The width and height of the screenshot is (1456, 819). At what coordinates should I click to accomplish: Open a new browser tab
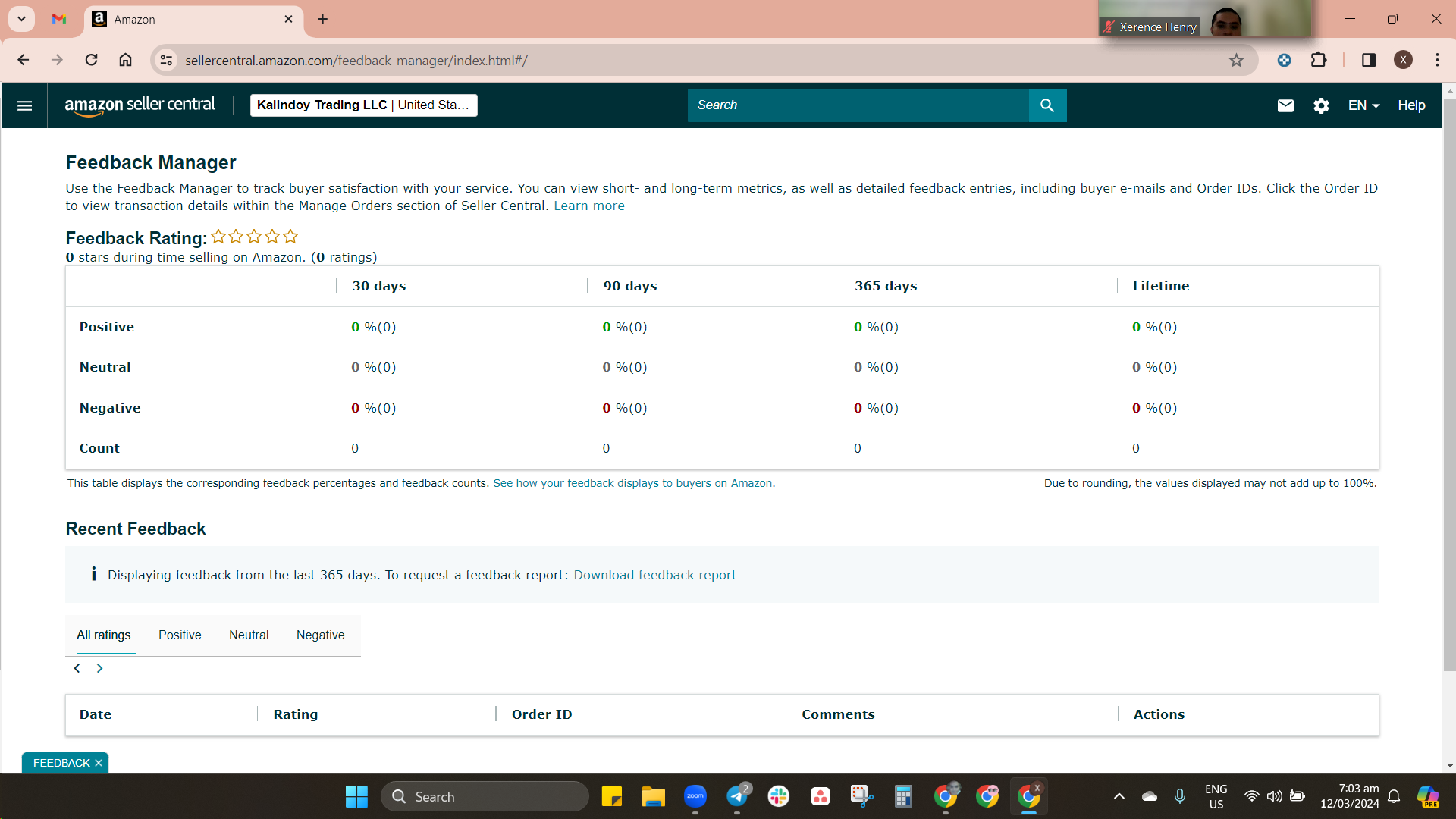point(322,19)
